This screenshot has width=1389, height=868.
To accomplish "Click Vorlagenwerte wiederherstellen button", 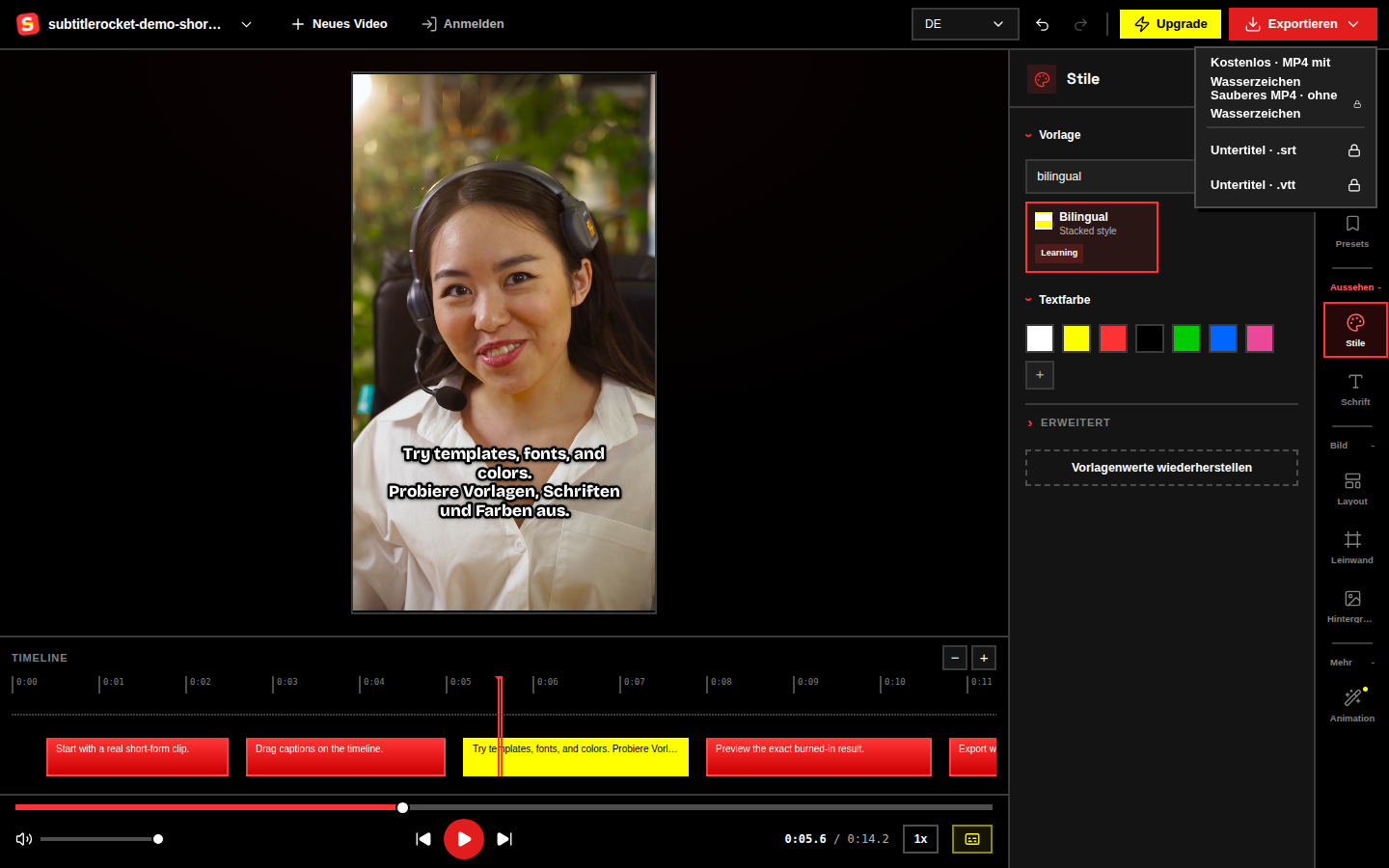I will click(1161, 468).
